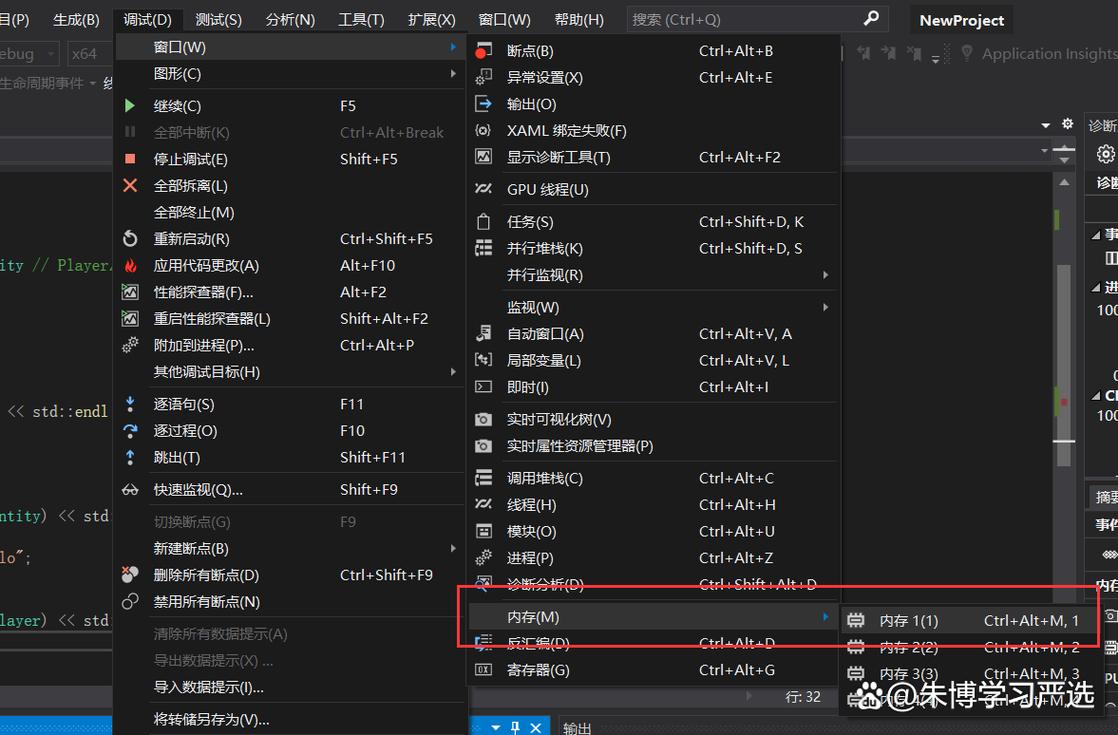Viewport: 1118px width, 735px height.
Task: Open 局部变量(L) window
Action: click(x=653, y=361)
